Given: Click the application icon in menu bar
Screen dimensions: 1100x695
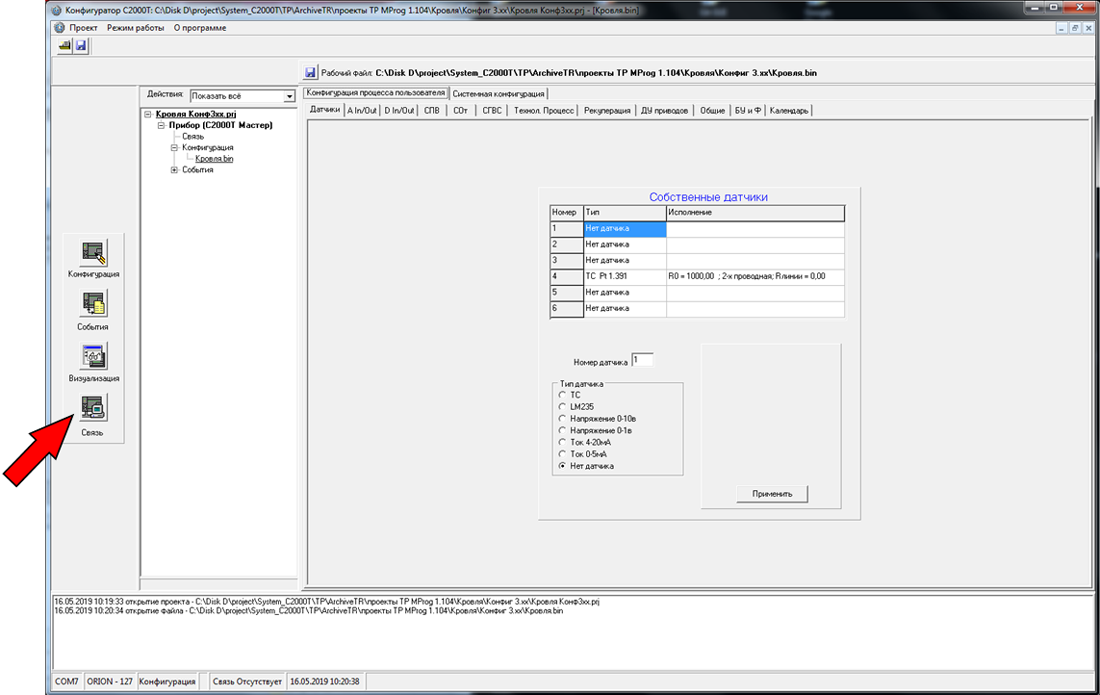Looking at the screenshot, I should (x=58, y=28).
